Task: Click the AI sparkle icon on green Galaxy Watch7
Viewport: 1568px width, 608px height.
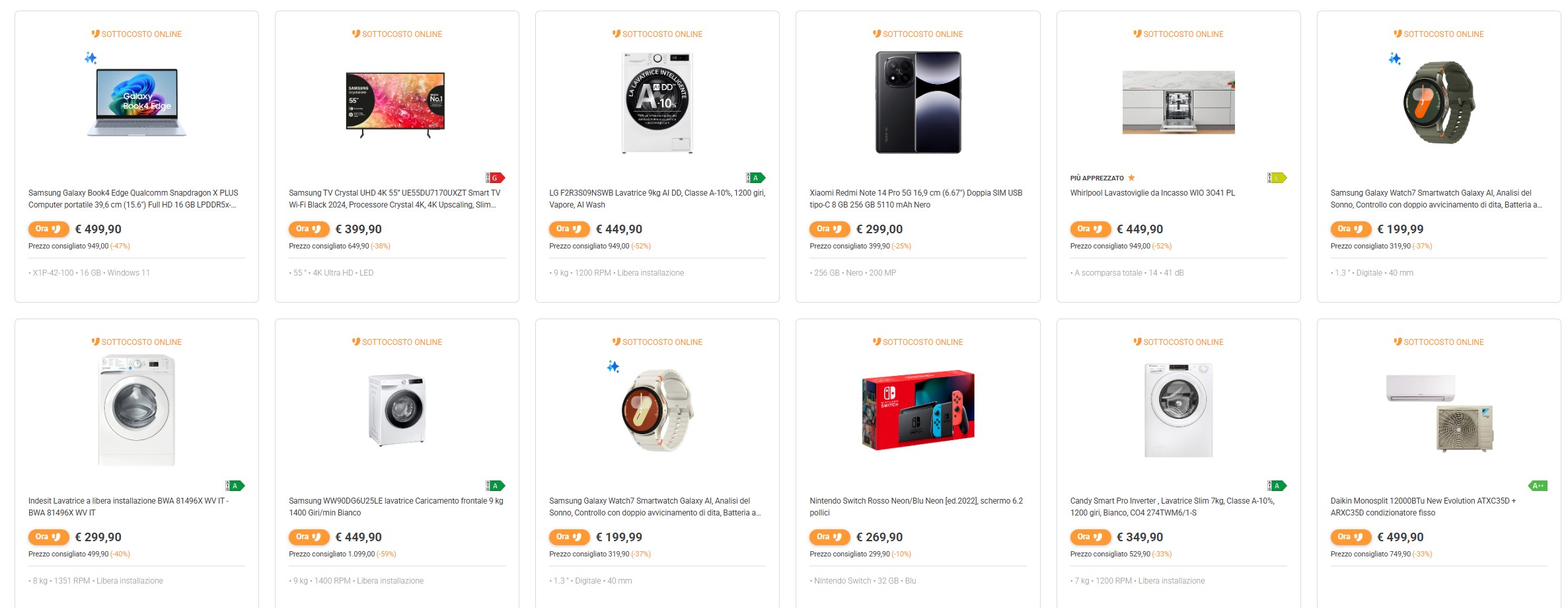Action: click(x=1395, y=59)
